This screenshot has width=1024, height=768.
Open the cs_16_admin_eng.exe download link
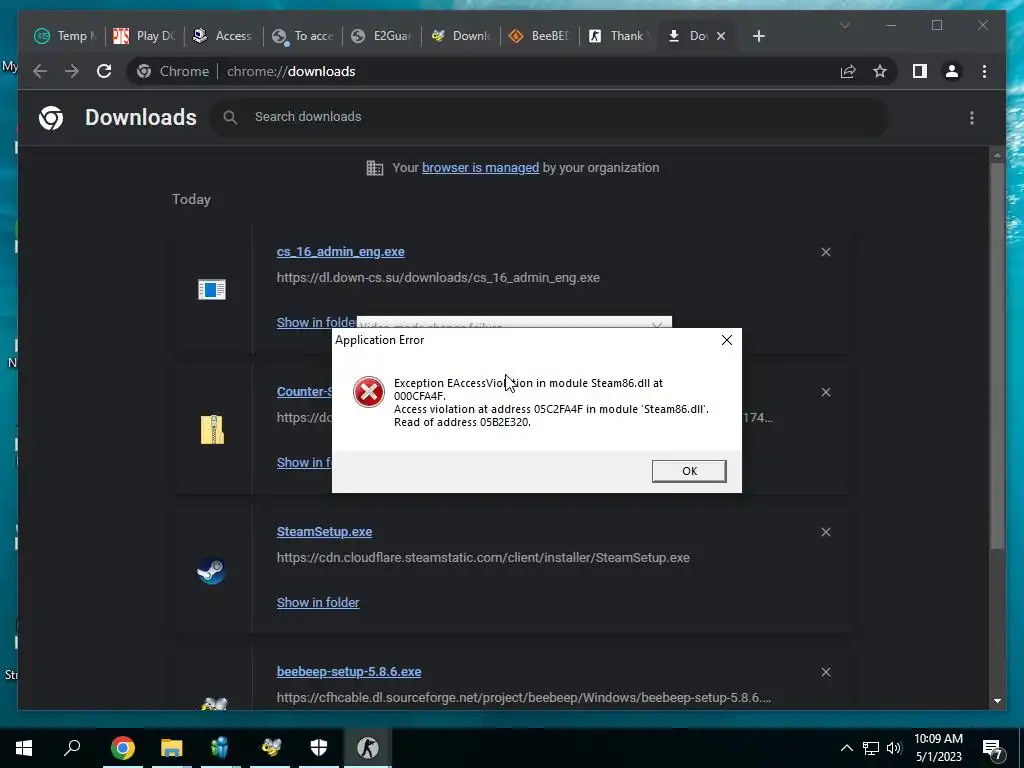(340, 251)
